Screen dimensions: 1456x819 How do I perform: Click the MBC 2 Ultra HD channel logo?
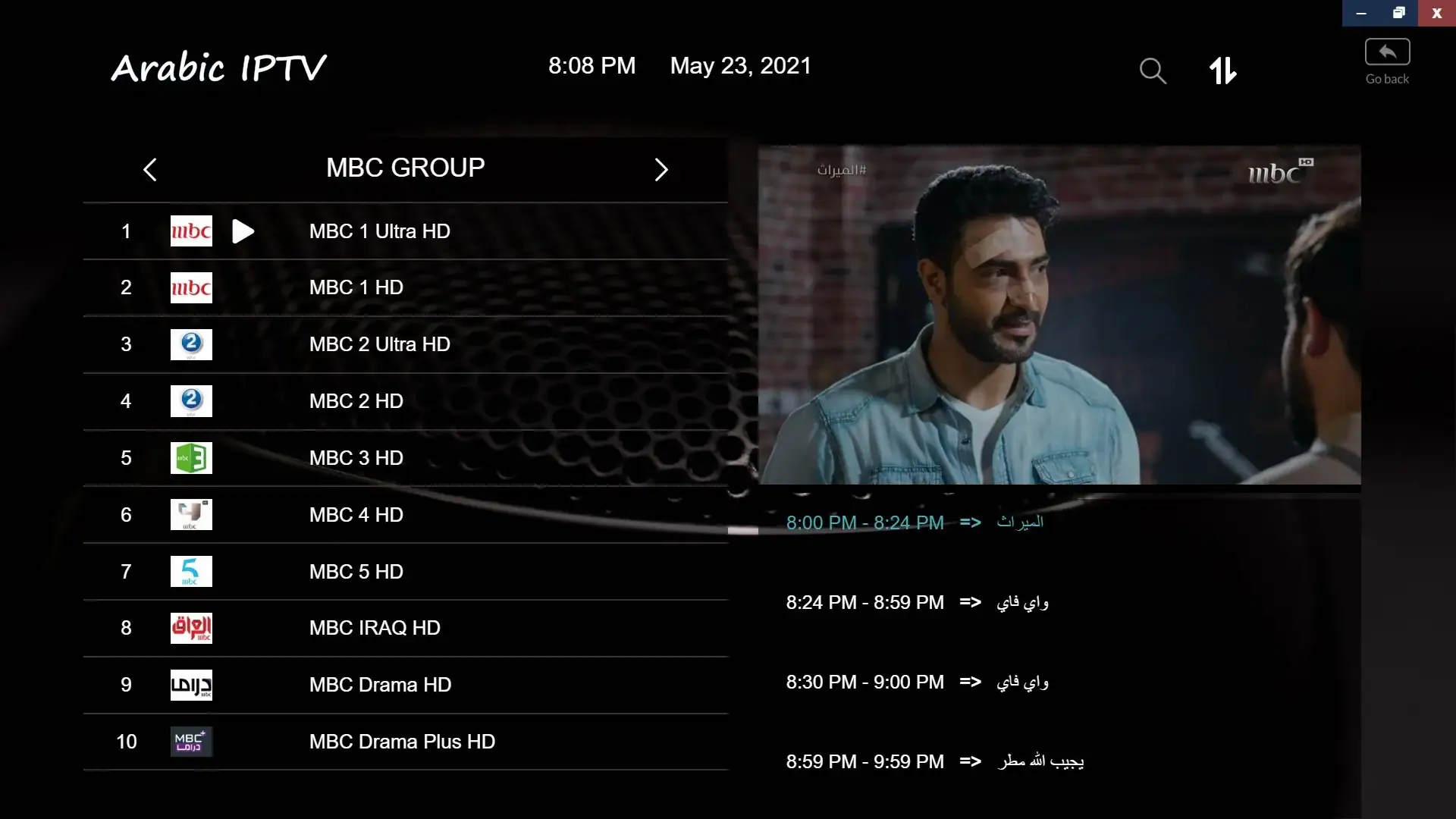(x=191, y=344)
